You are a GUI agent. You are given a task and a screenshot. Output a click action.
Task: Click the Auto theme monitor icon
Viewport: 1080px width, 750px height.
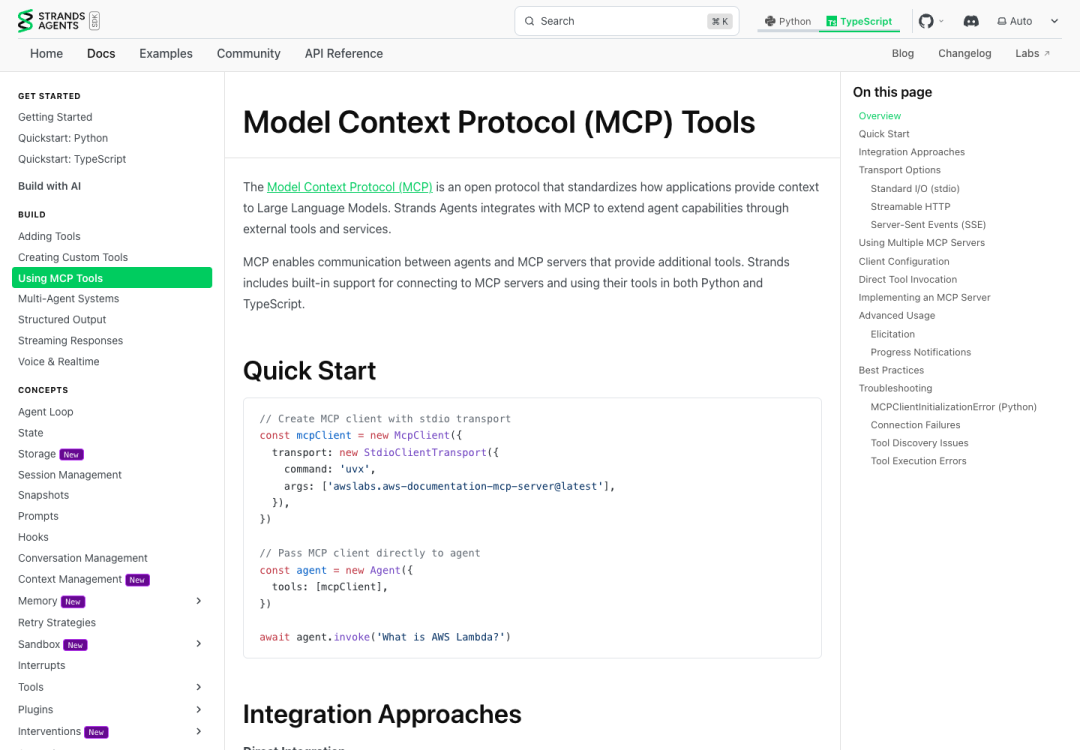click(x=1001, y=21)
